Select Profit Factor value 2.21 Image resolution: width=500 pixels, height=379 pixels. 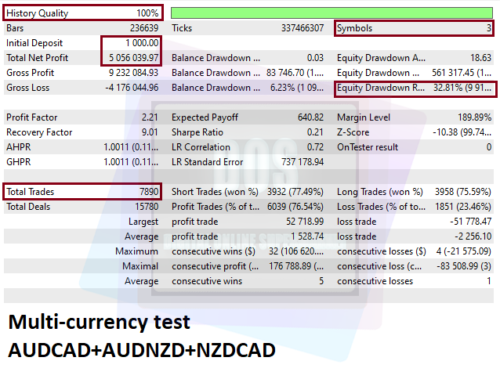tap(150, 117)
